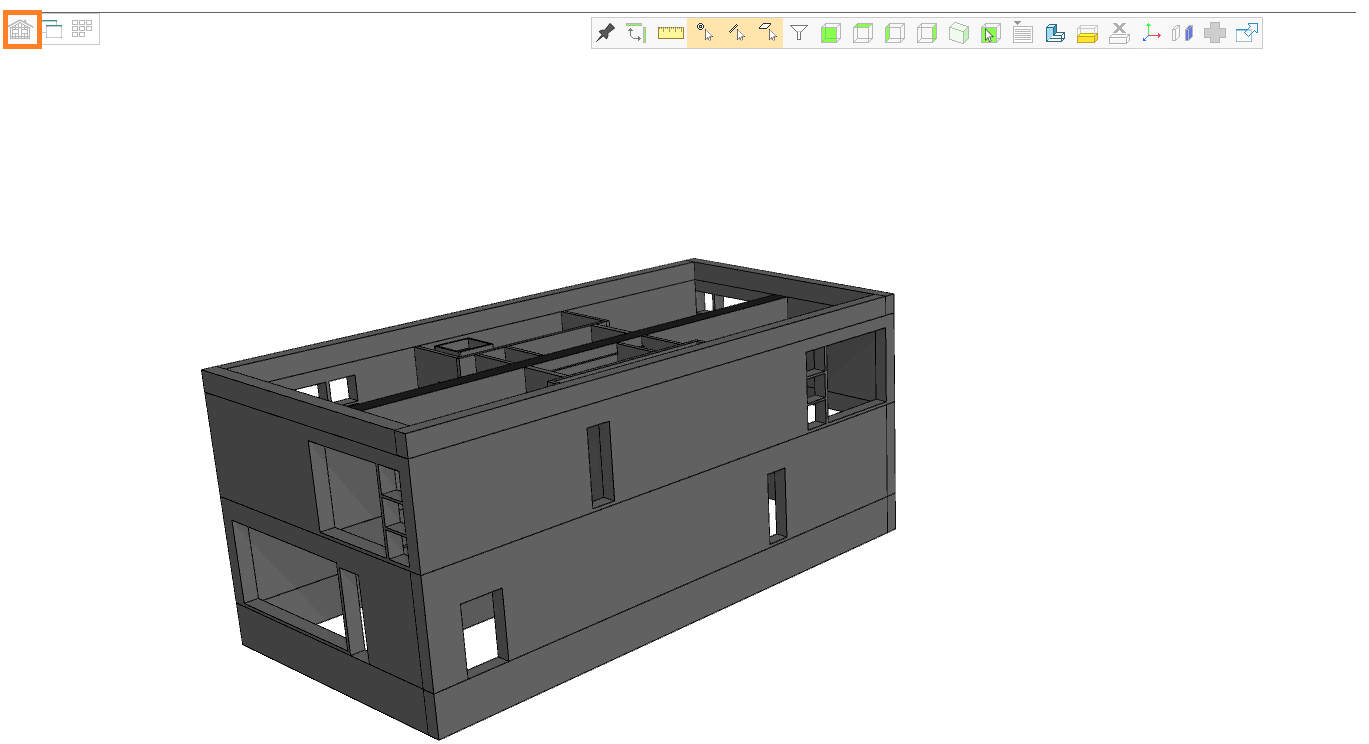Open the overlapping windows layout icon
The image size is (1369, 744).
(52, 29)
